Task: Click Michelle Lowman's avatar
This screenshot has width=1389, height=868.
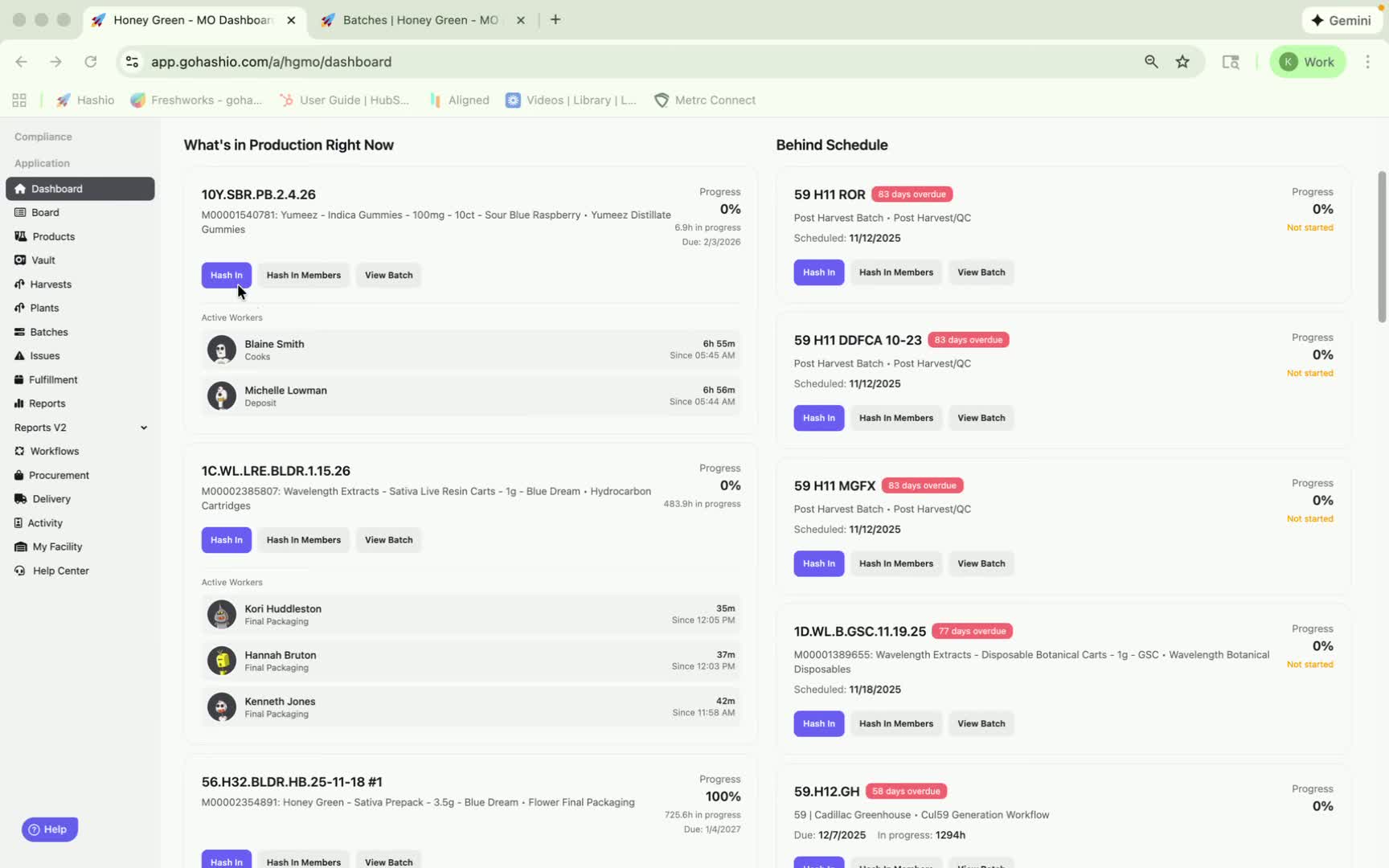Action: click(x=222, y=396)
